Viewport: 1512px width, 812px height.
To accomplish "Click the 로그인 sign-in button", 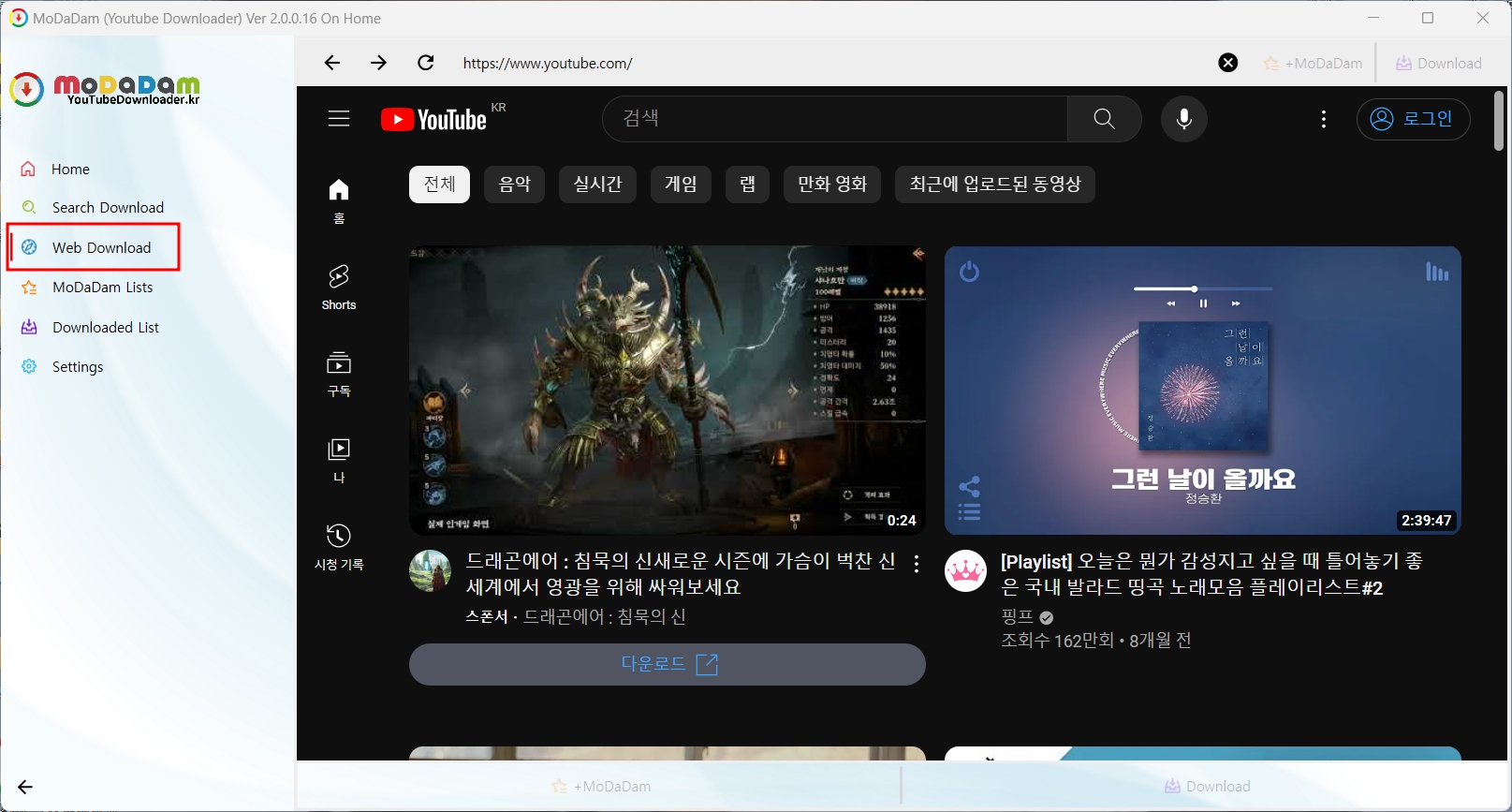I will [1413, 119].
